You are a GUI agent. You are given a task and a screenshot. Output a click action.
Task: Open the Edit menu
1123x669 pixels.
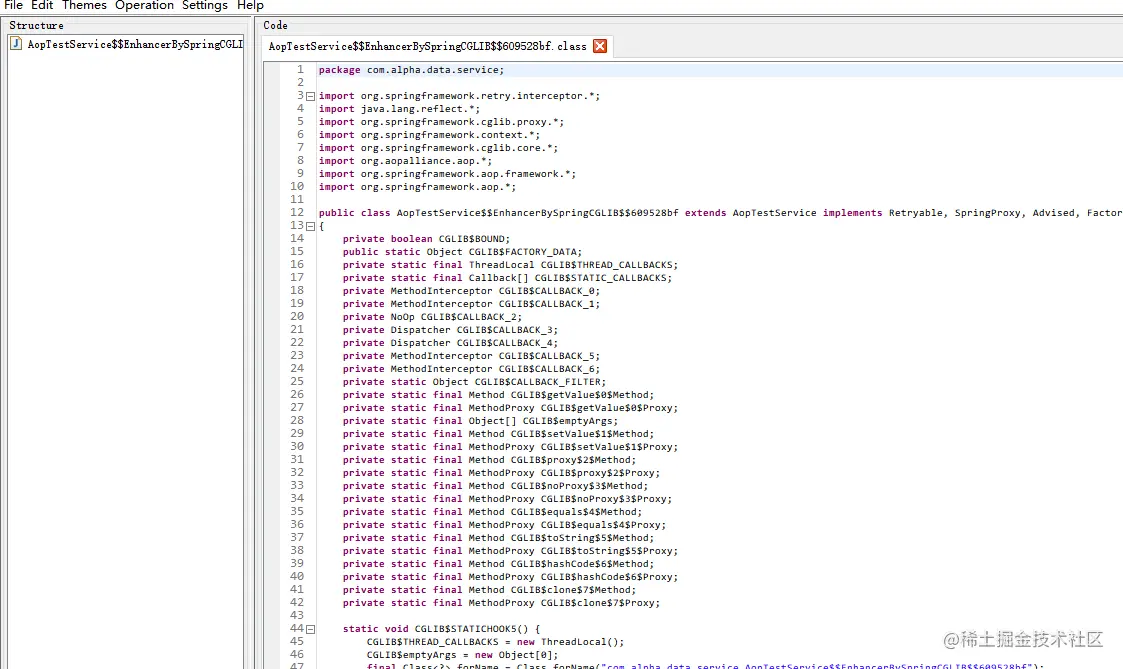coord(42,5)
